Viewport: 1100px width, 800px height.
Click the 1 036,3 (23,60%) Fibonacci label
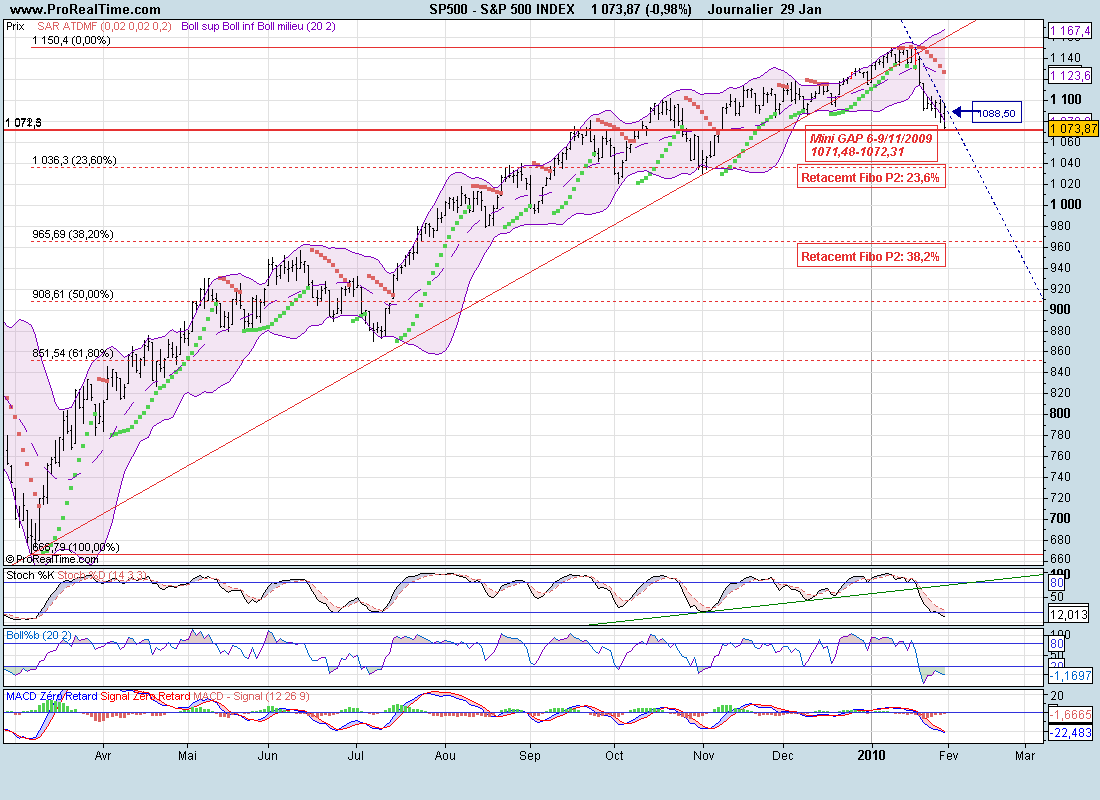[x=74, y=160]
